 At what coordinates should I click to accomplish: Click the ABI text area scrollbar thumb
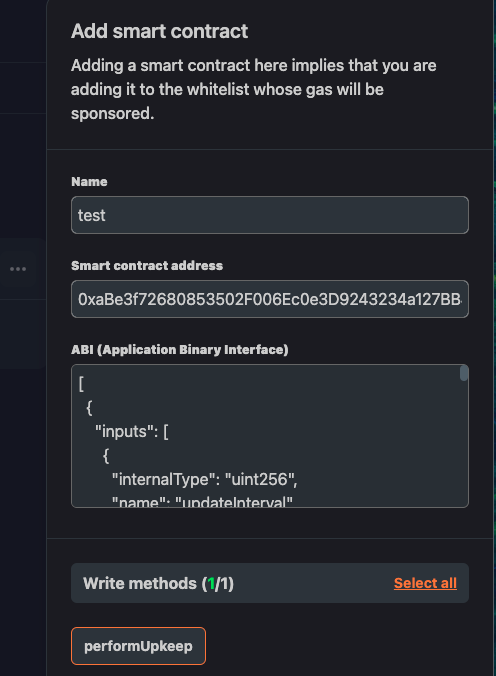[464, 373]
